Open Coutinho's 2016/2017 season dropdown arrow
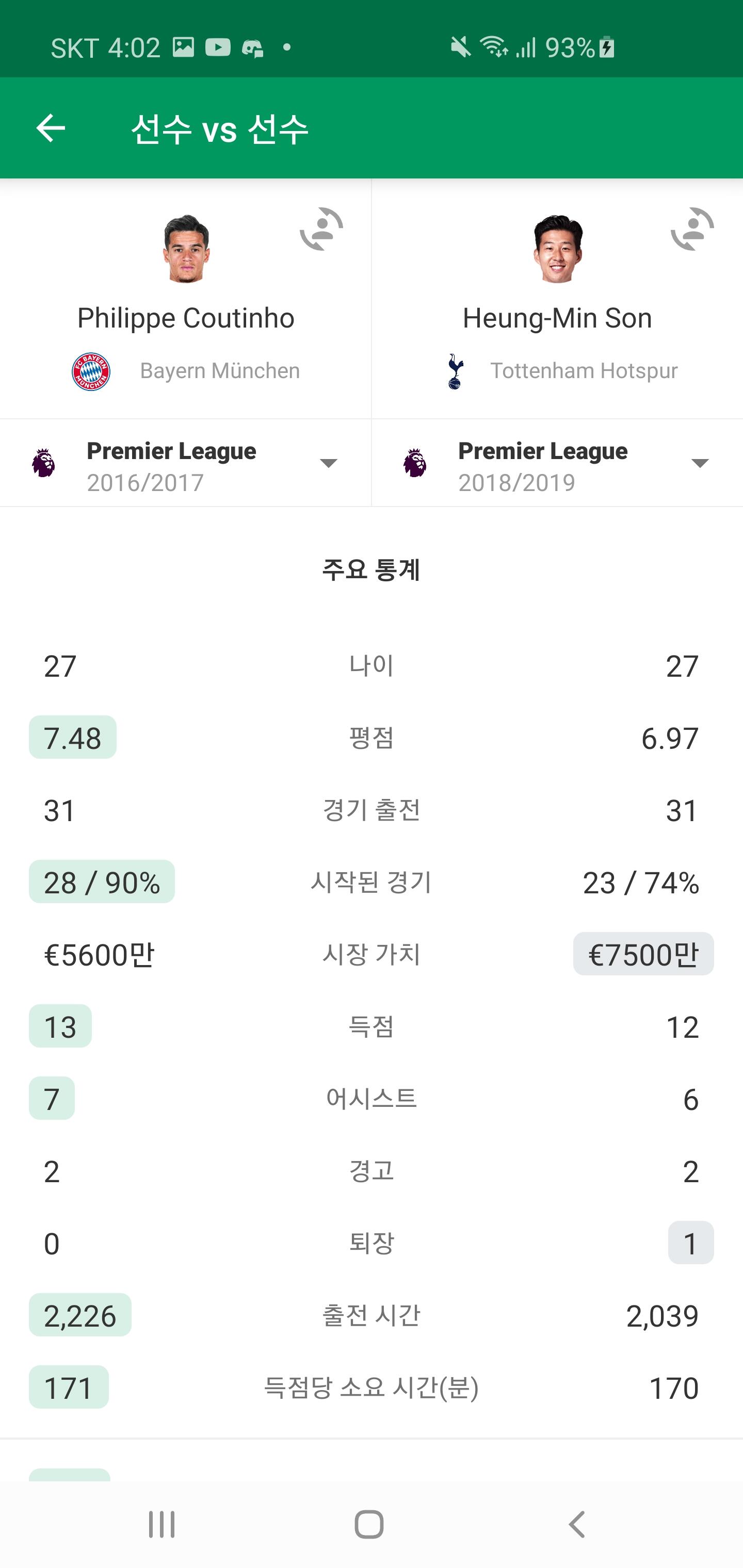 point(329,463)
